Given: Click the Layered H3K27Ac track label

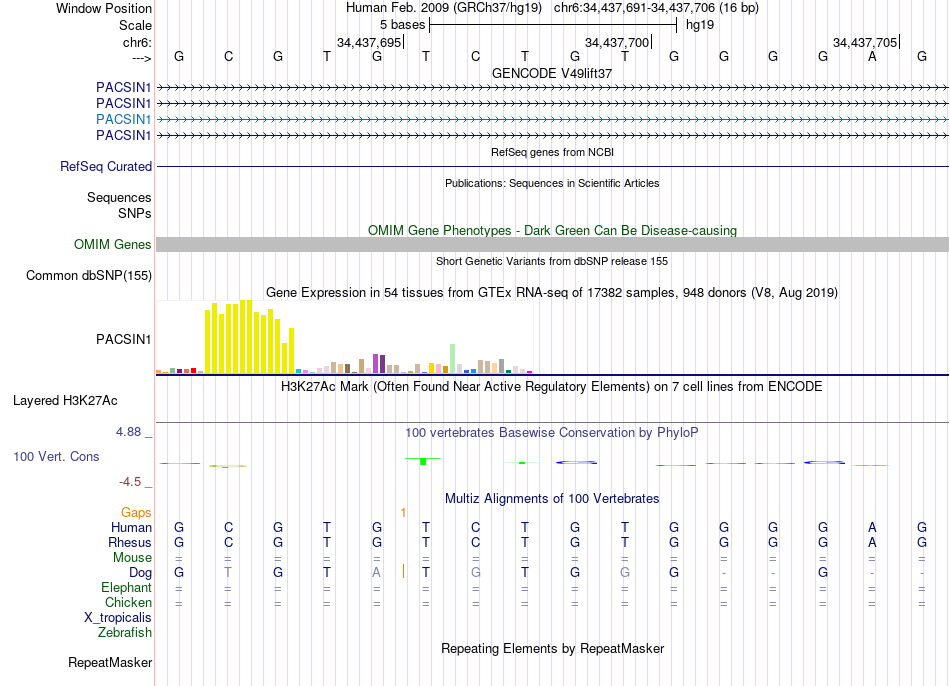Looking at the screenshot, I should [65, 401].
